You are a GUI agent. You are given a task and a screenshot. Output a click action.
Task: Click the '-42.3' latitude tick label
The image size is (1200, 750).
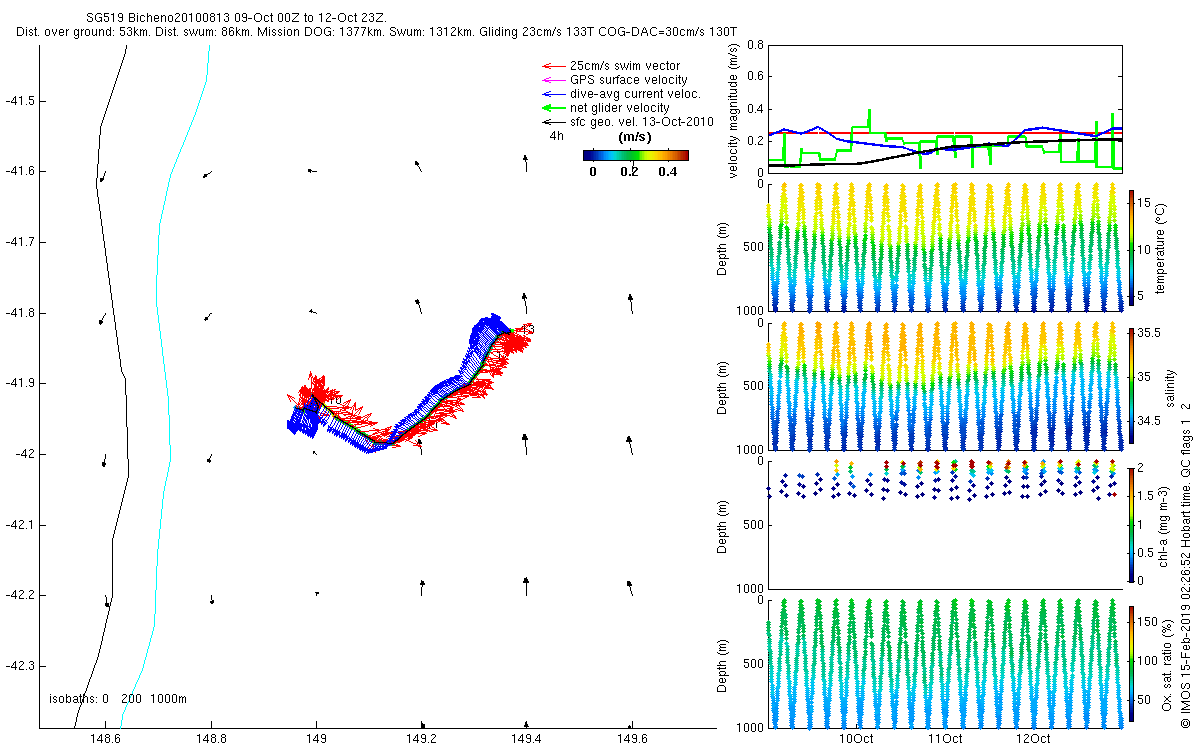(x=20, y=666)
